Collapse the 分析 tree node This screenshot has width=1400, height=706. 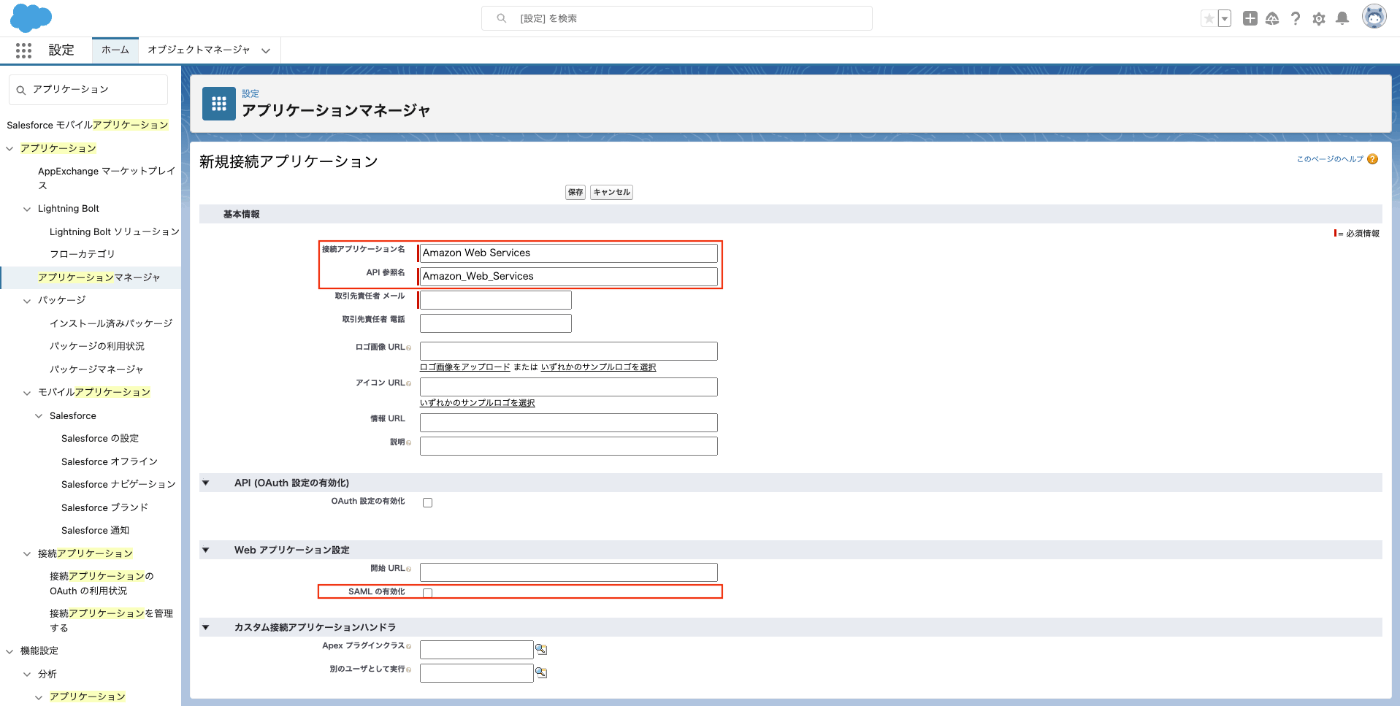click(27, 674)
